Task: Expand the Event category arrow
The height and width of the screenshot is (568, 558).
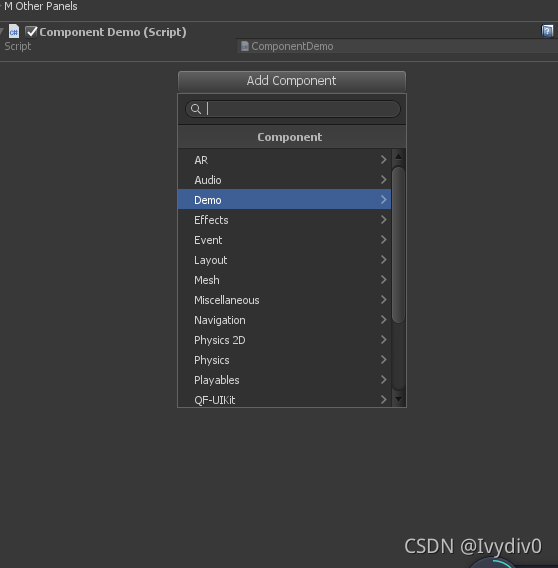Action: pos(383,240)
